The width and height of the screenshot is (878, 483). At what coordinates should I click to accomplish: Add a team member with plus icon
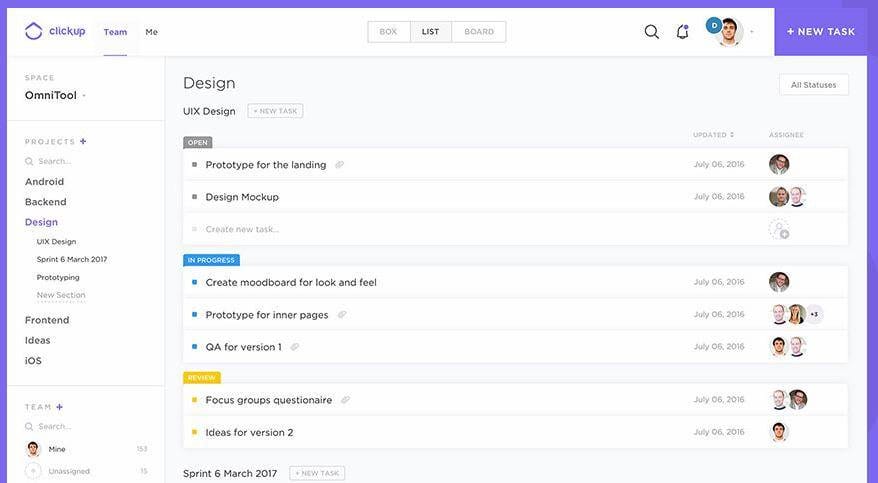tap(59, 407)
